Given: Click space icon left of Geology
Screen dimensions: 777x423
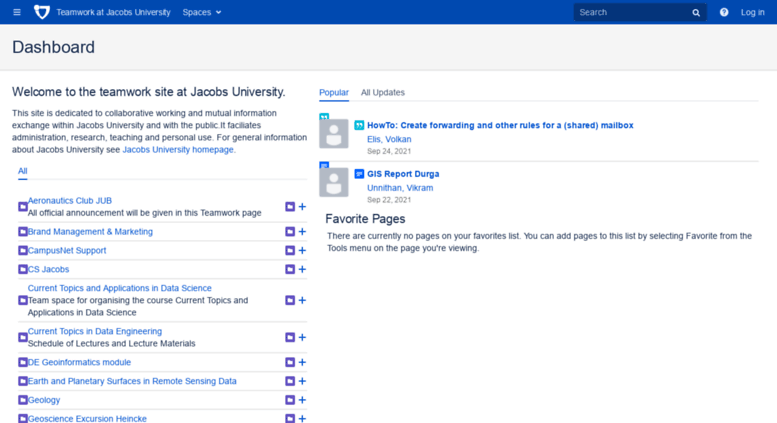Looking at the screenshot, I should [23, 400].
